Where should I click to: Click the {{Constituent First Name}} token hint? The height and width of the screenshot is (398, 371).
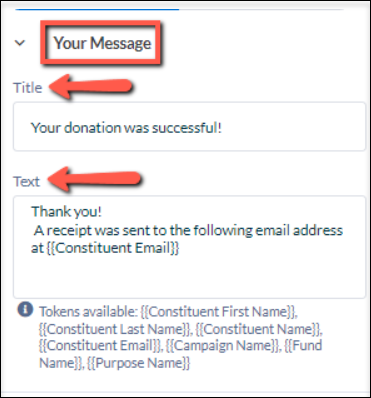(218, 312)
